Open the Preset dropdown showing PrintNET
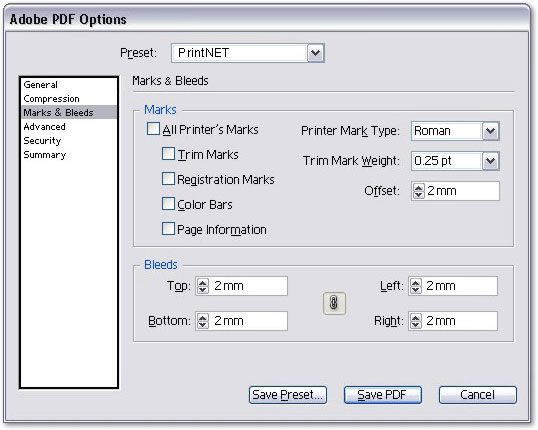This screenshot has width=538, height=430. click(248, 53)
